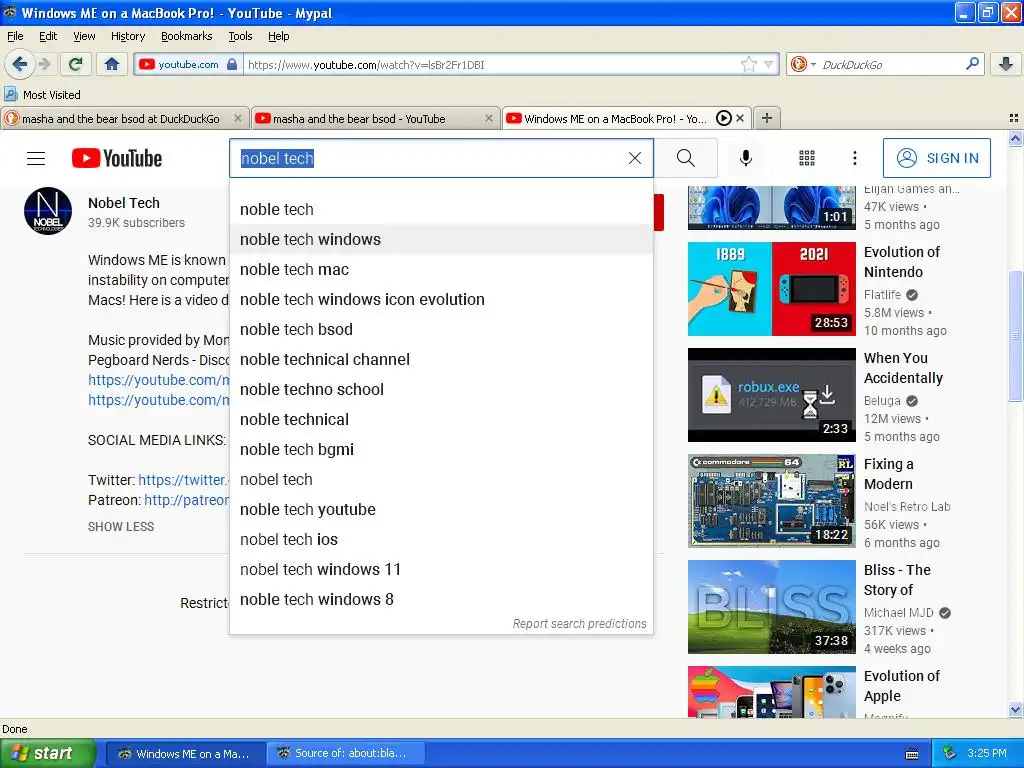Switch to Source of: about:blank taskbar window
Screen dimensions: 1024x768
pyautogui.click(x=346, y=754)
